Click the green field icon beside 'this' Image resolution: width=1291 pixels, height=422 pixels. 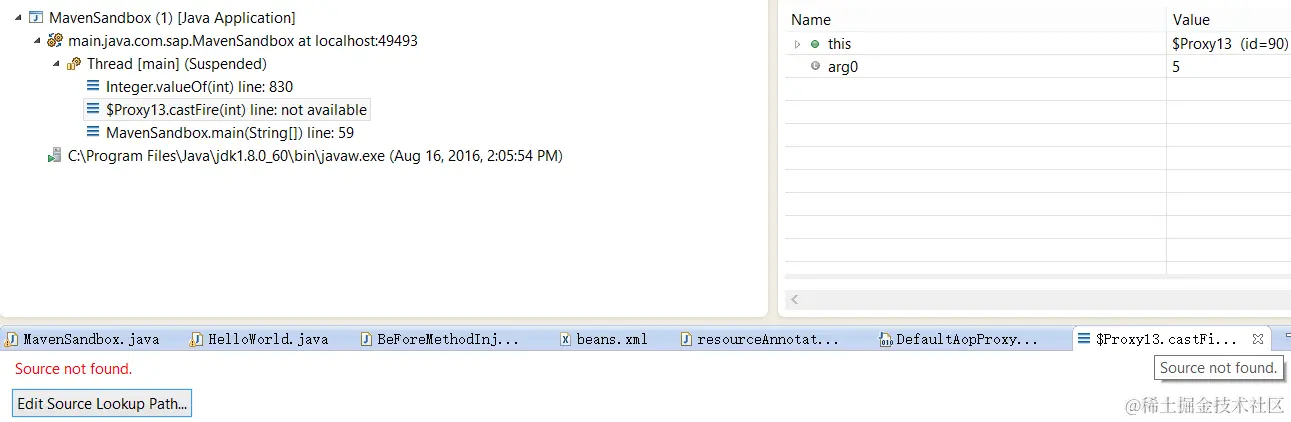pyautogui.click(x=815, y=44)
